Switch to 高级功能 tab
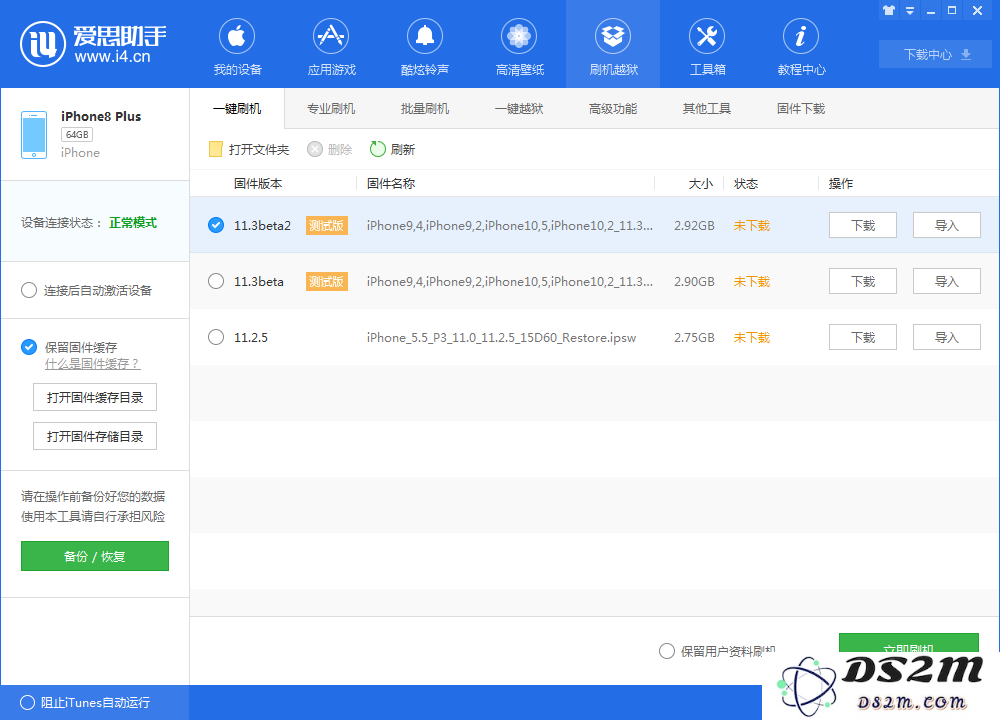Screen dimensions: 1000x720 pos(613,108)
